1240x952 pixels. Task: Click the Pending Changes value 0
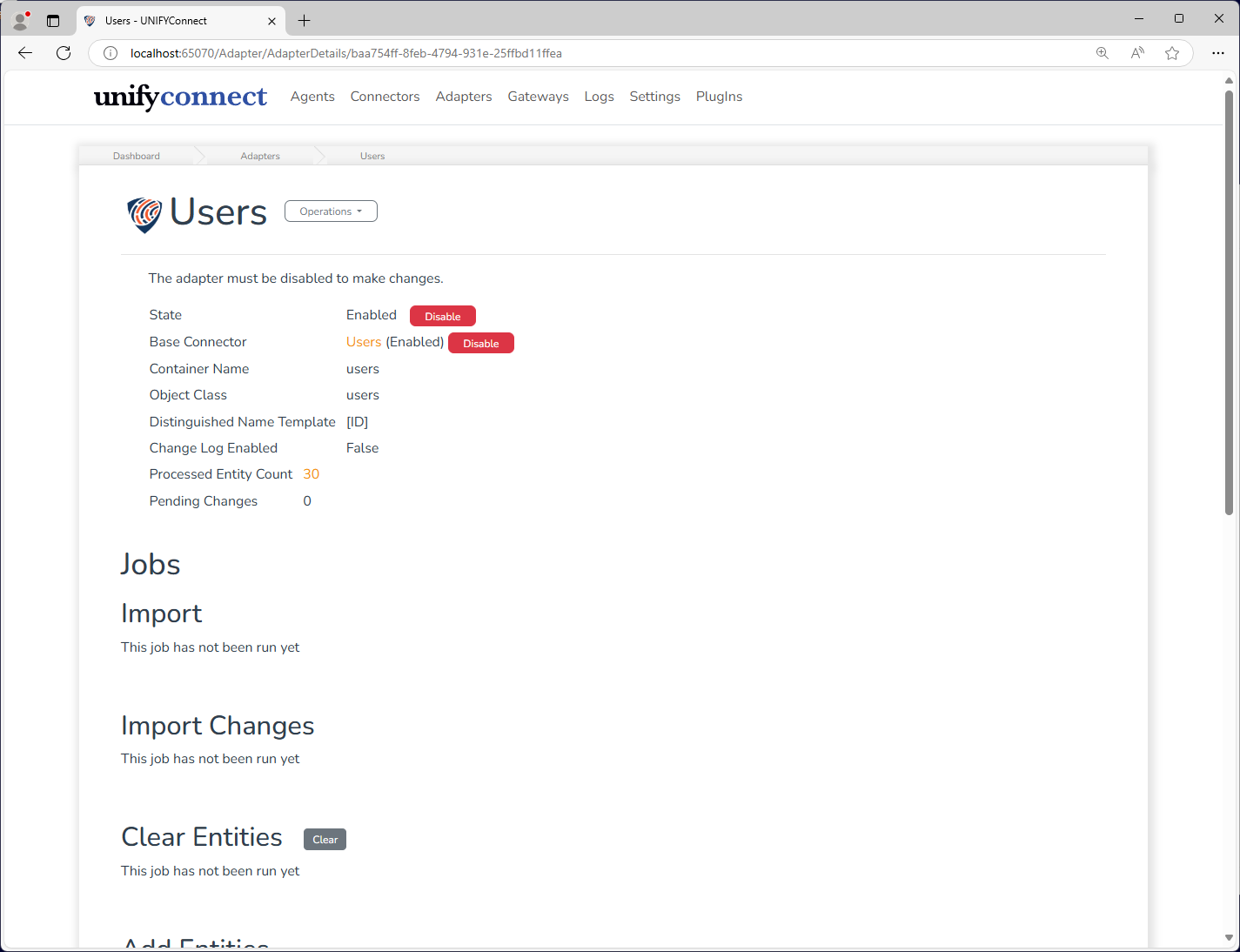307,501
